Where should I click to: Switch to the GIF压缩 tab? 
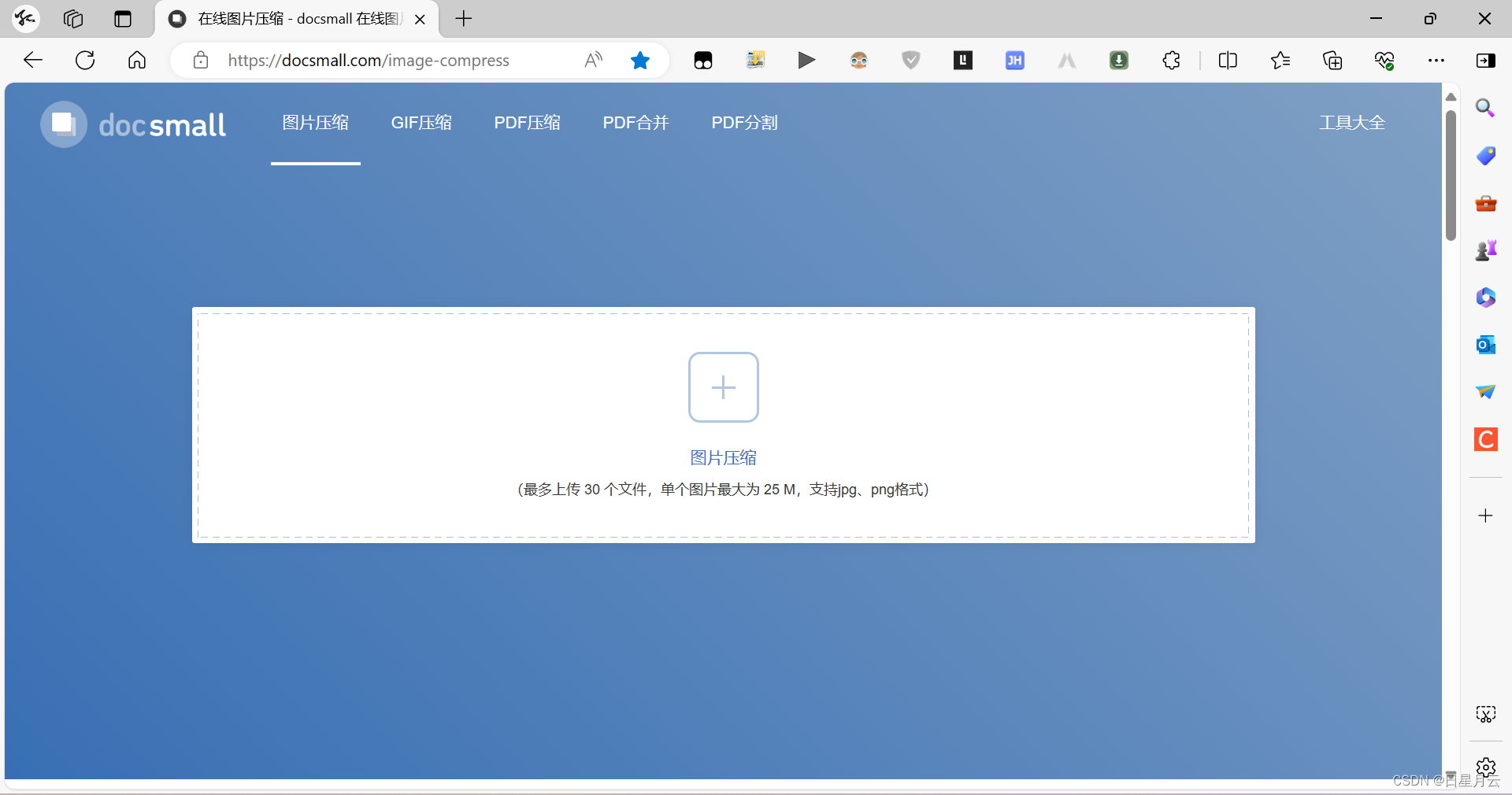[x=421, y=123]
